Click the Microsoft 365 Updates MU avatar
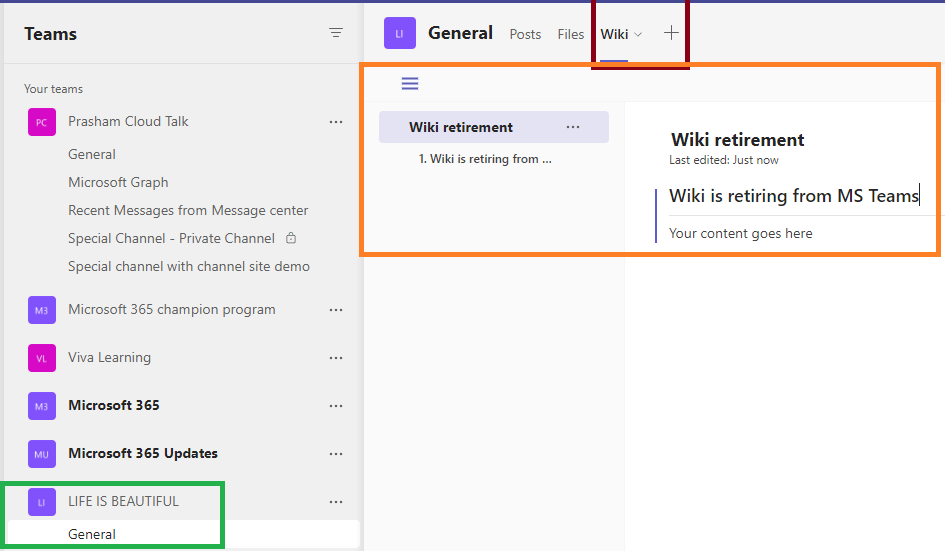 42,454
